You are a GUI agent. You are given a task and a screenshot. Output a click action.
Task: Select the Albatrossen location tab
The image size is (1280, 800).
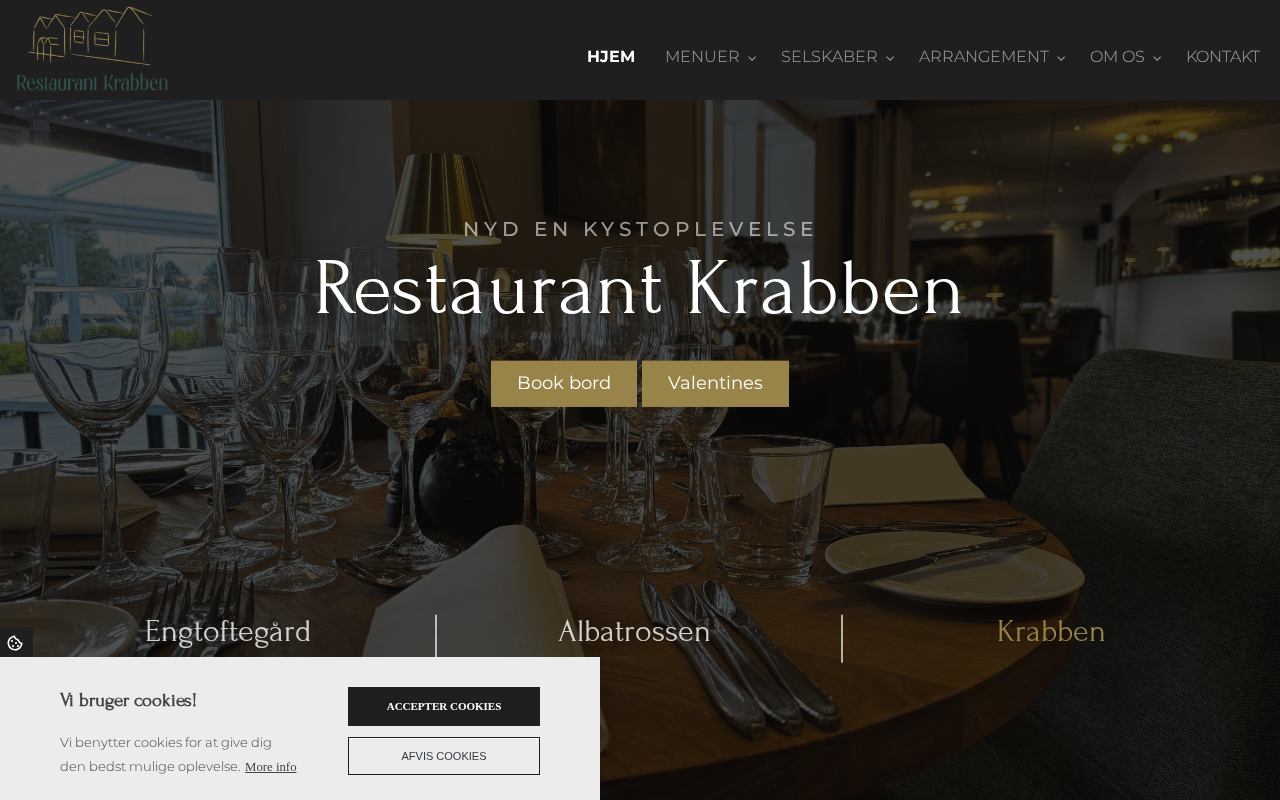point(634,632)
